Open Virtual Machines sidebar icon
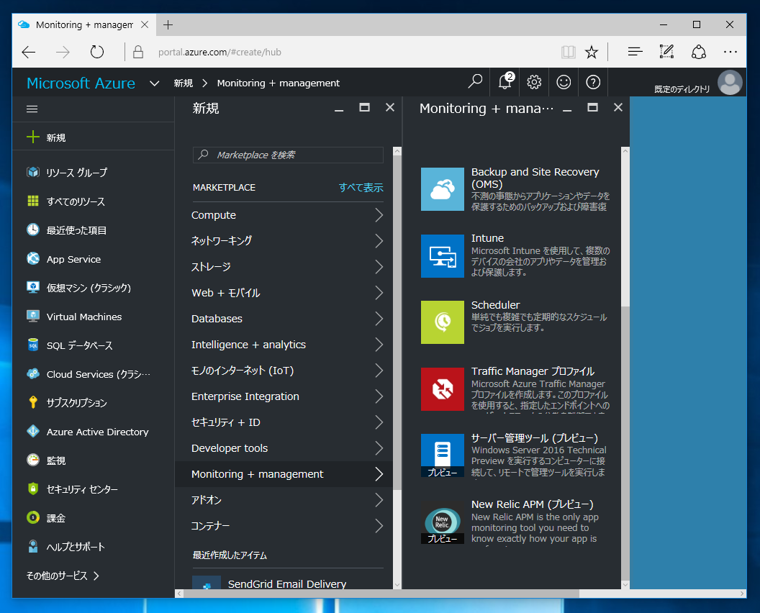The image size is (760, 613). pos(33,316)
